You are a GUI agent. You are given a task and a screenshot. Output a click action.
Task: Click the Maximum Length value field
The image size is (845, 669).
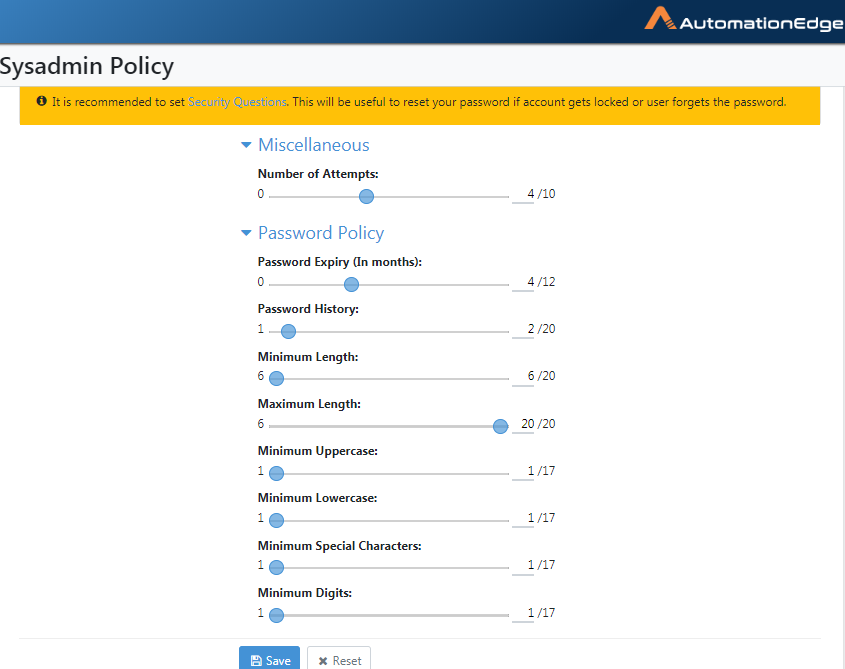click(x=523, y=425)
